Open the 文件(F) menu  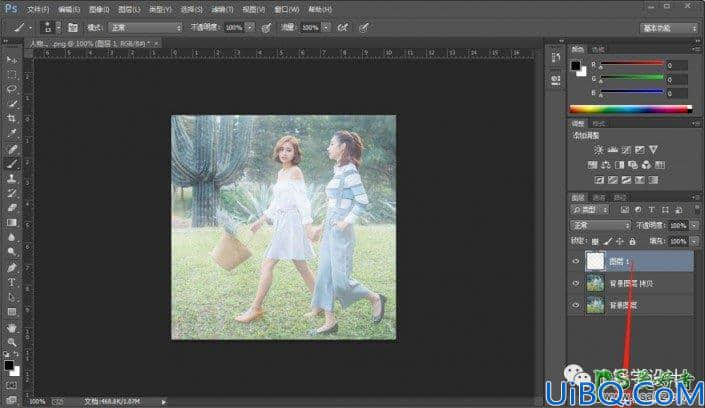click(x=38, y=9)
